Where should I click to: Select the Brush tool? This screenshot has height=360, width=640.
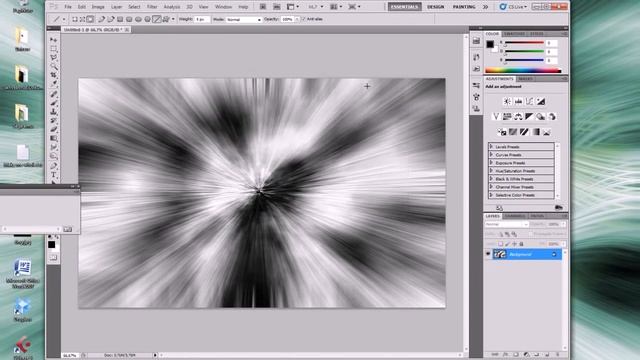tap(53, 103)
